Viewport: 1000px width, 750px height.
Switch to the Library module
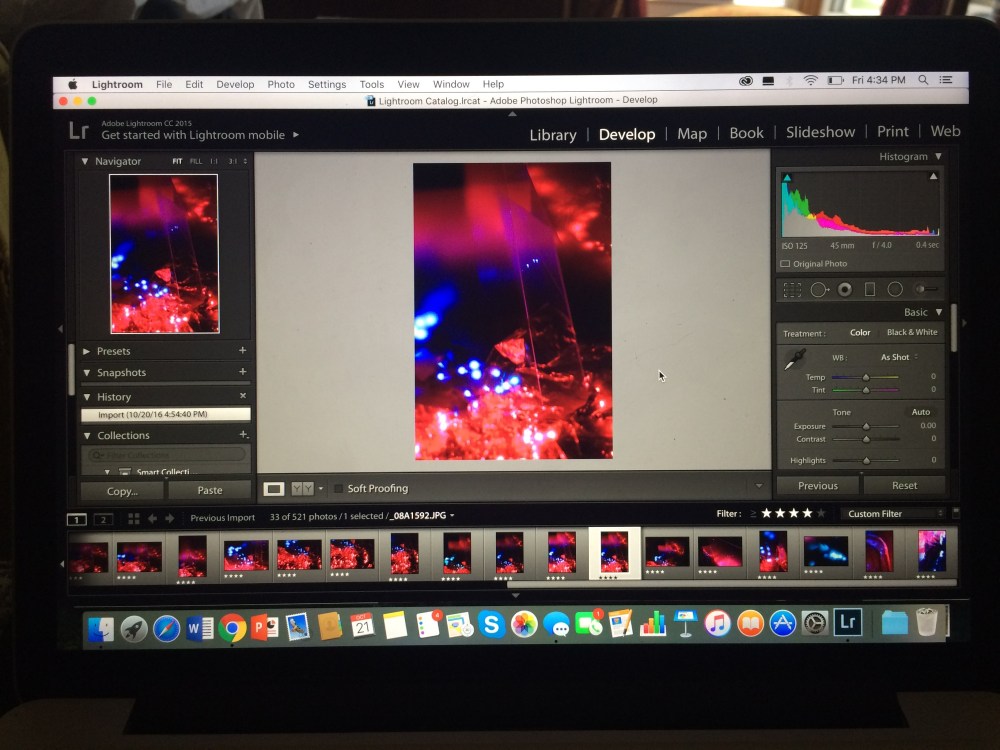[x=552, y=135]
